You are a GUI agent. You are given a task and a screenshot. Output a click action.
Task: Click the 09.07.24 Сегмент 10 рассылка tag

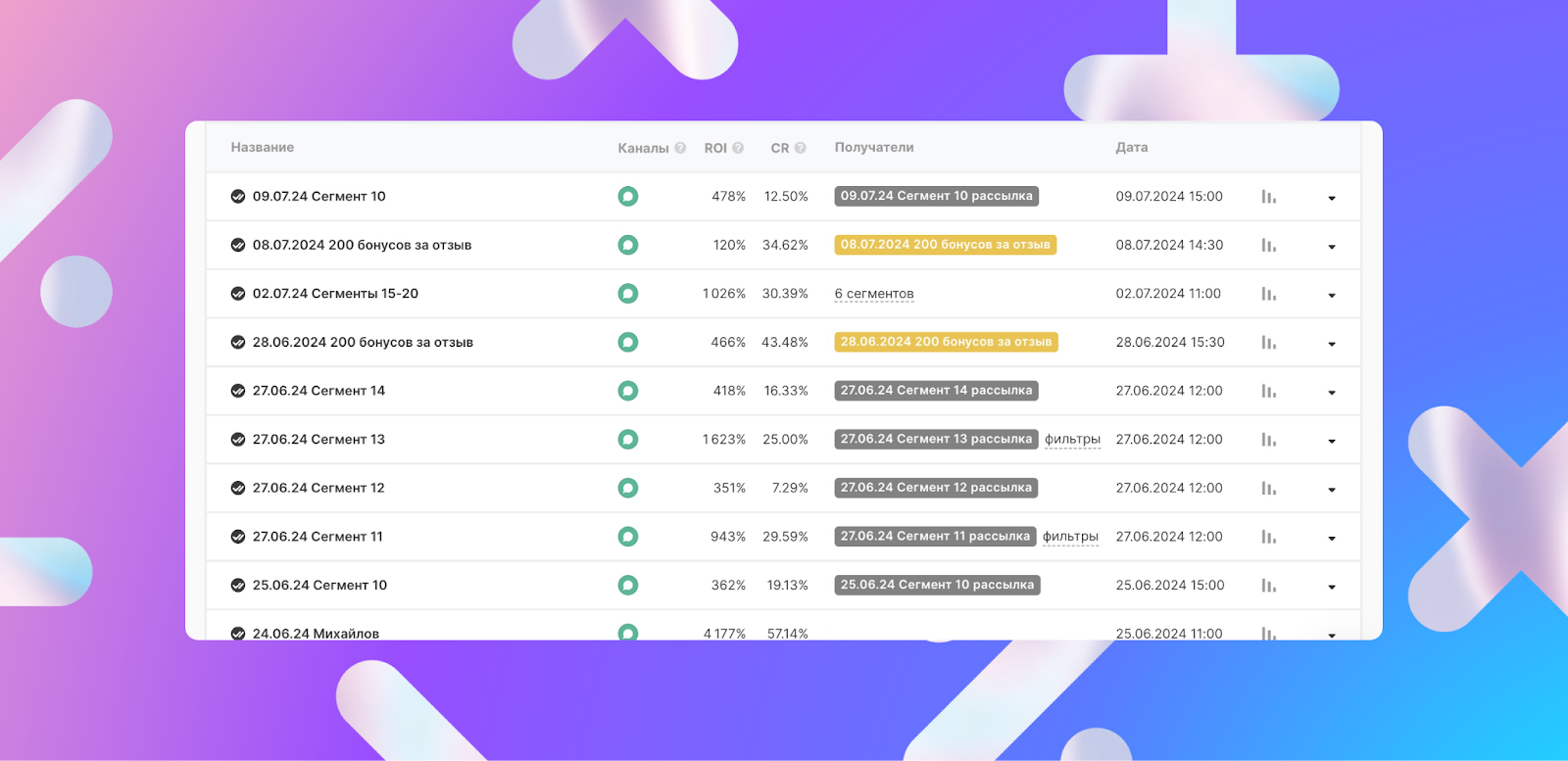(x=936, y=196)
